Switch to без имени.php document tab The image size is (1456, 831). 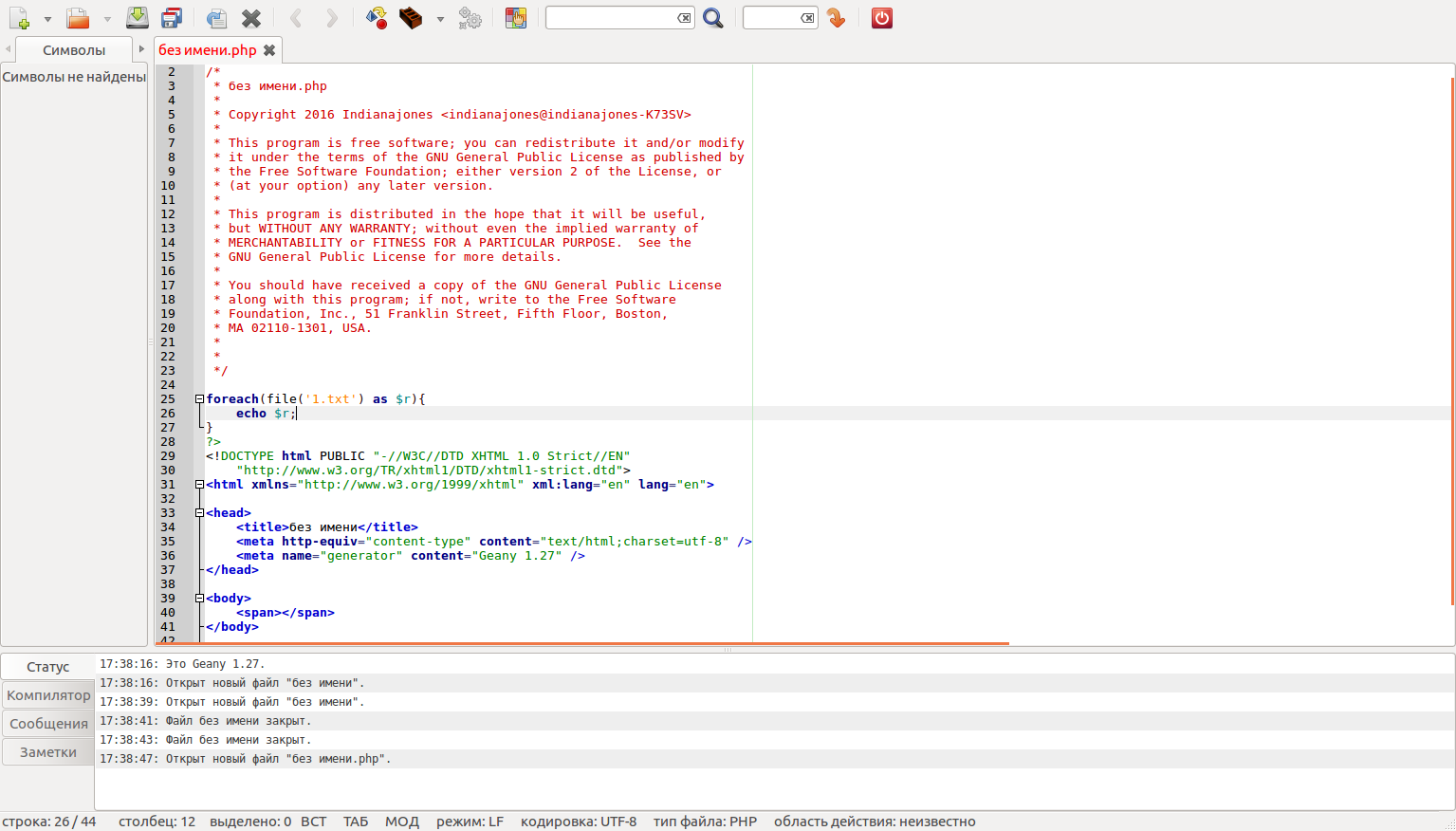208,50
